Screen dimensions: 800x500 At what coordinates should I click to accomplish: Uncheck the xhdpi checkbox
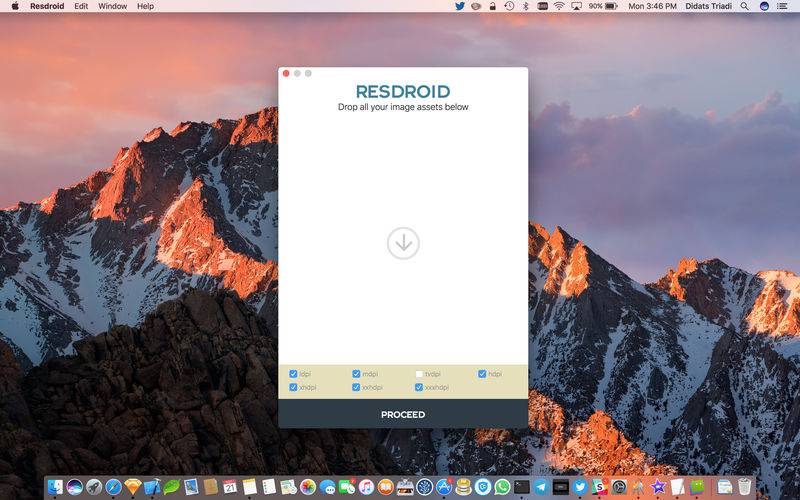[x=293, y=387]
